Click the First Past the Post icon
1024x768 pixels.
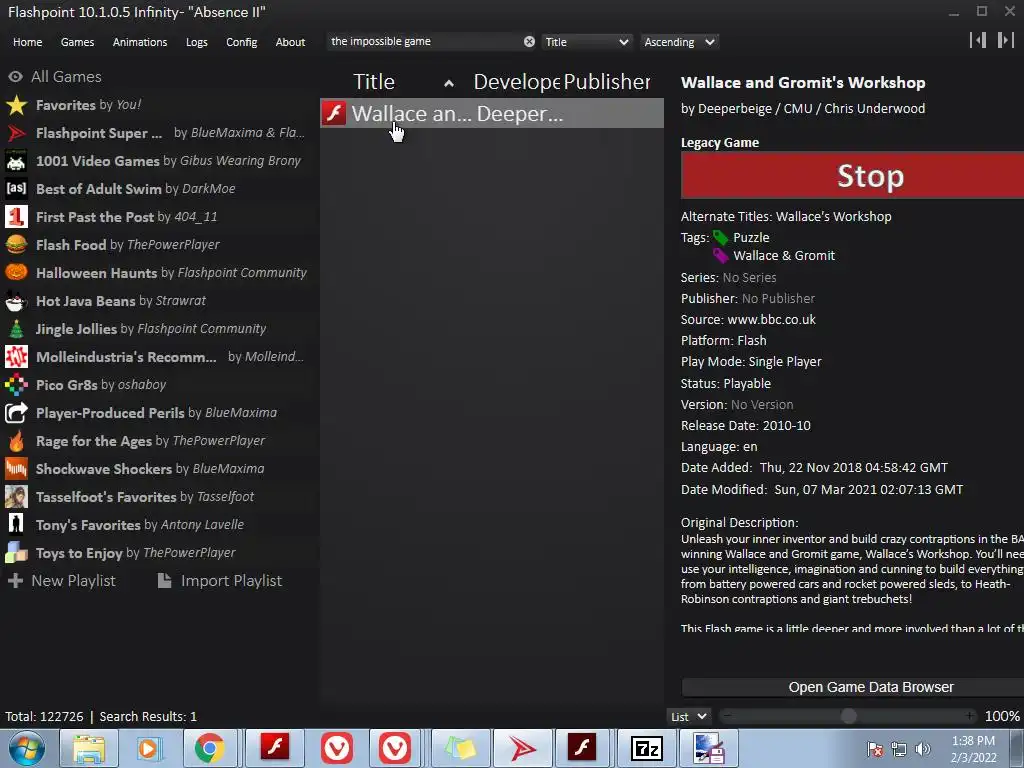16,217
